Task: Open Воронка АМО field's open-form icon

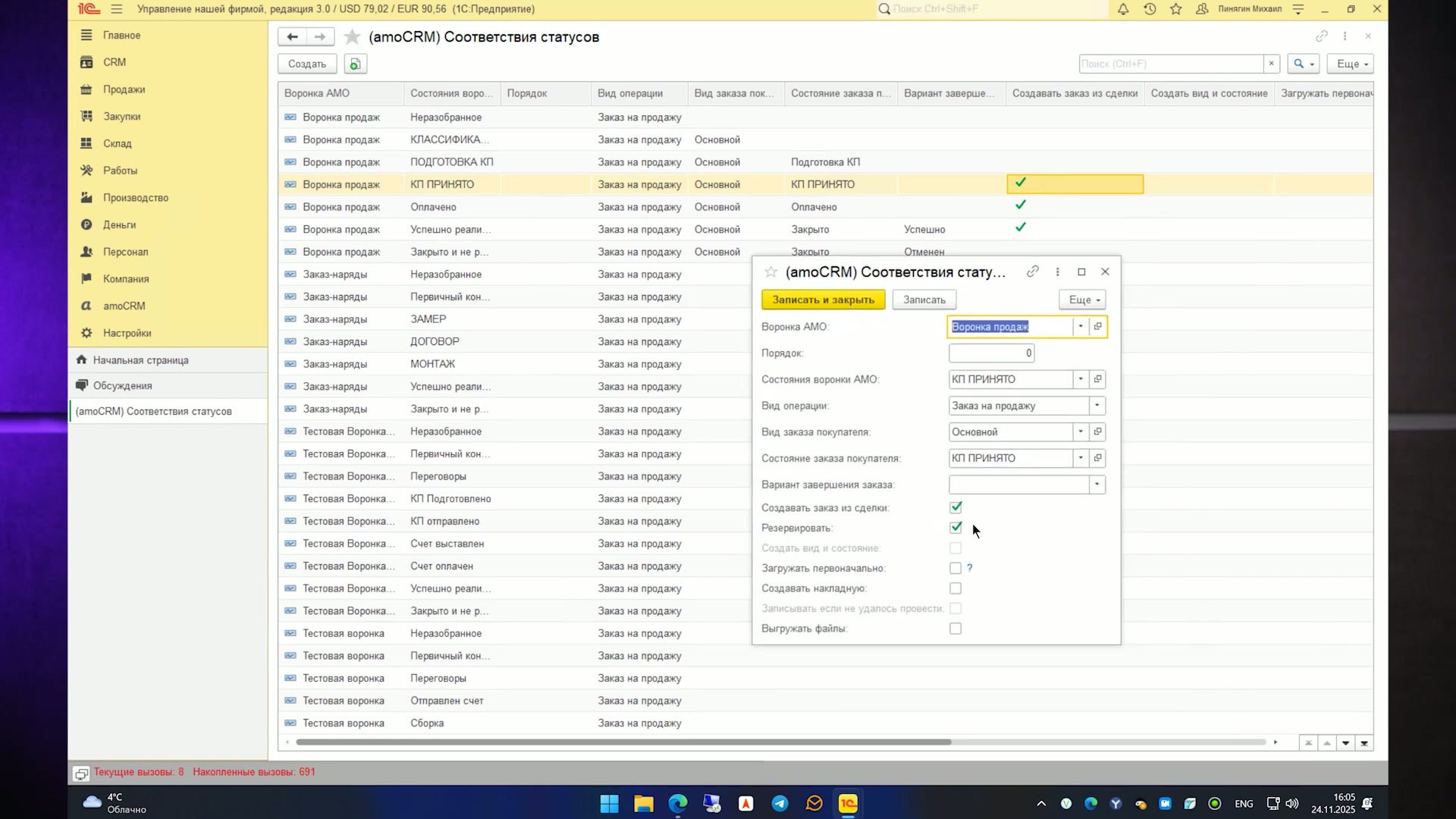Action: tap(1097, 327)
